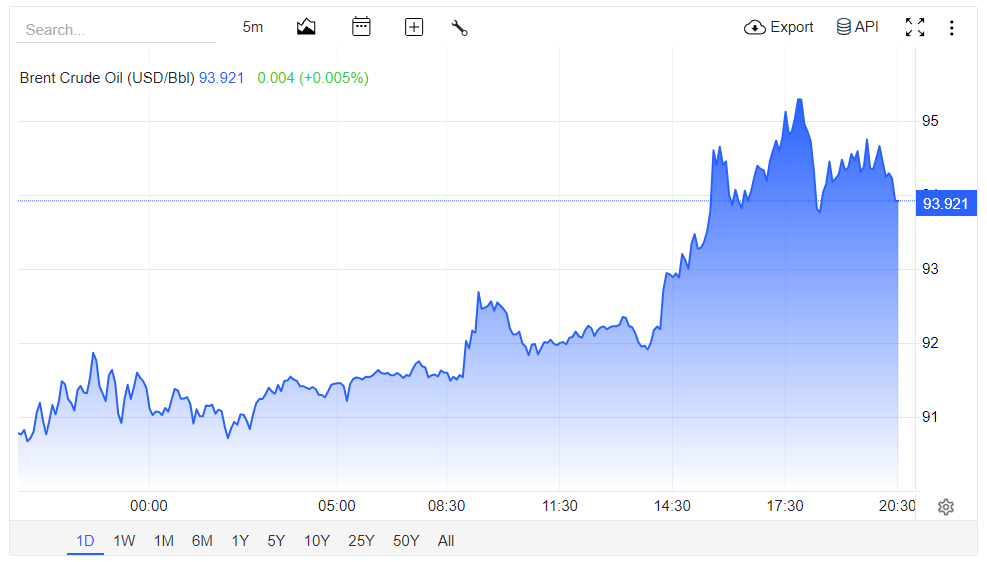
Task: Click the API database button
Action: (x=857, y=27)
